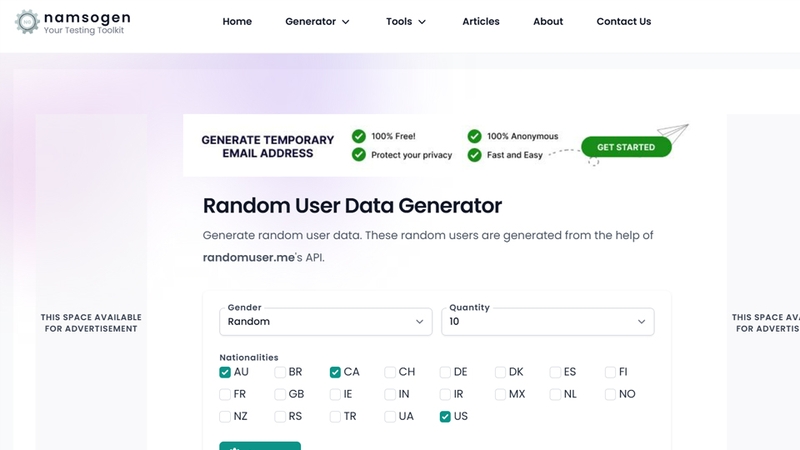Click the chevron arrow next to Tools

coord(422,22)
